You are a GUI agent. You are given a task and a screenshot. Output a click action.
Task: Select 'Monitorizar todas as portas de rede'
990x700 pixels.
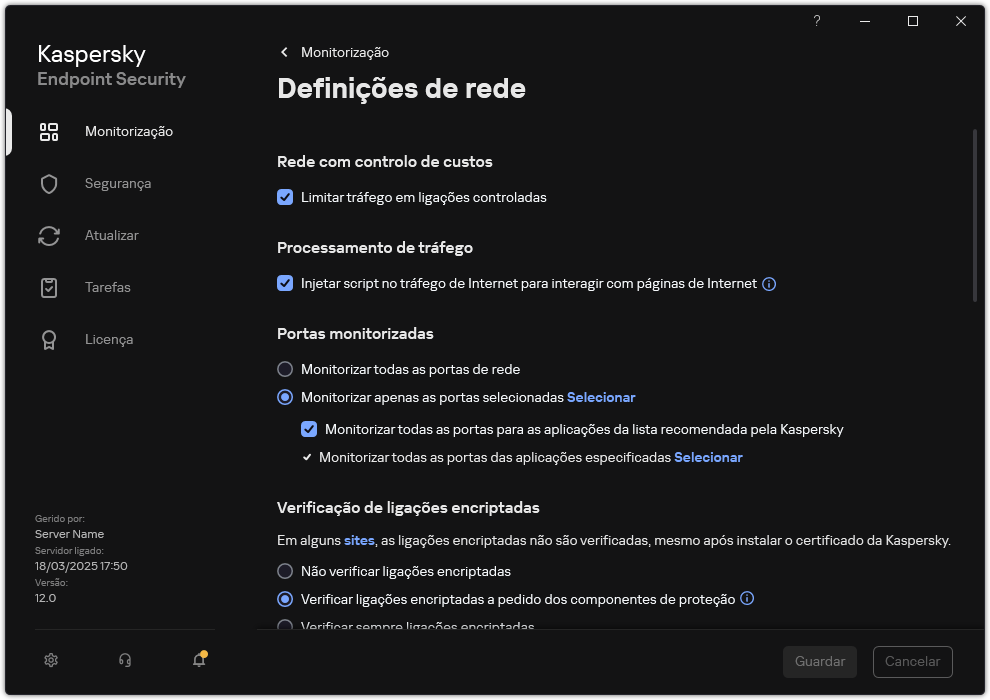click(285, 369)
